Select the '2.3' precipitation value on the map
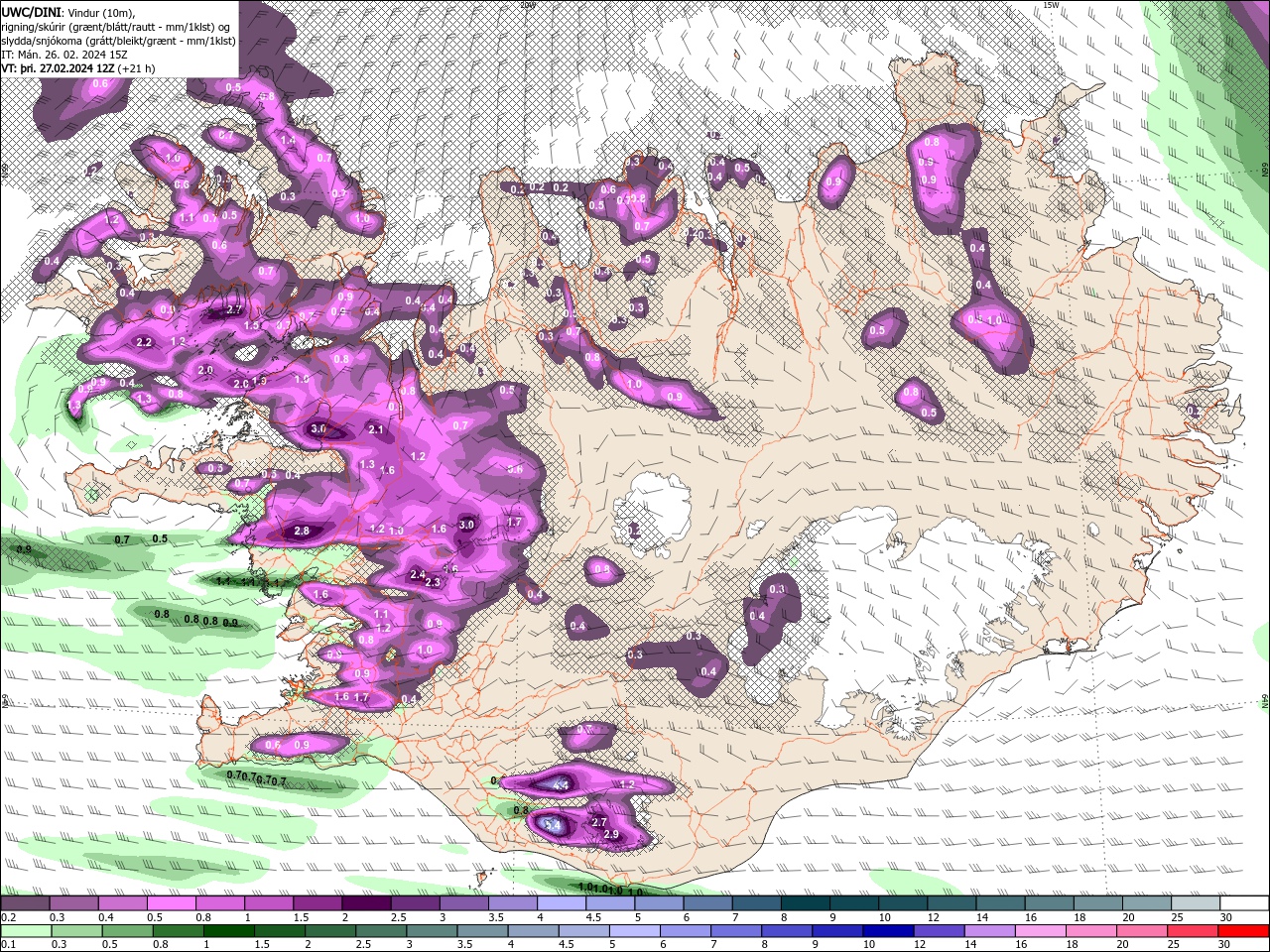The image size is (1270, 952). tap(433, 582)
